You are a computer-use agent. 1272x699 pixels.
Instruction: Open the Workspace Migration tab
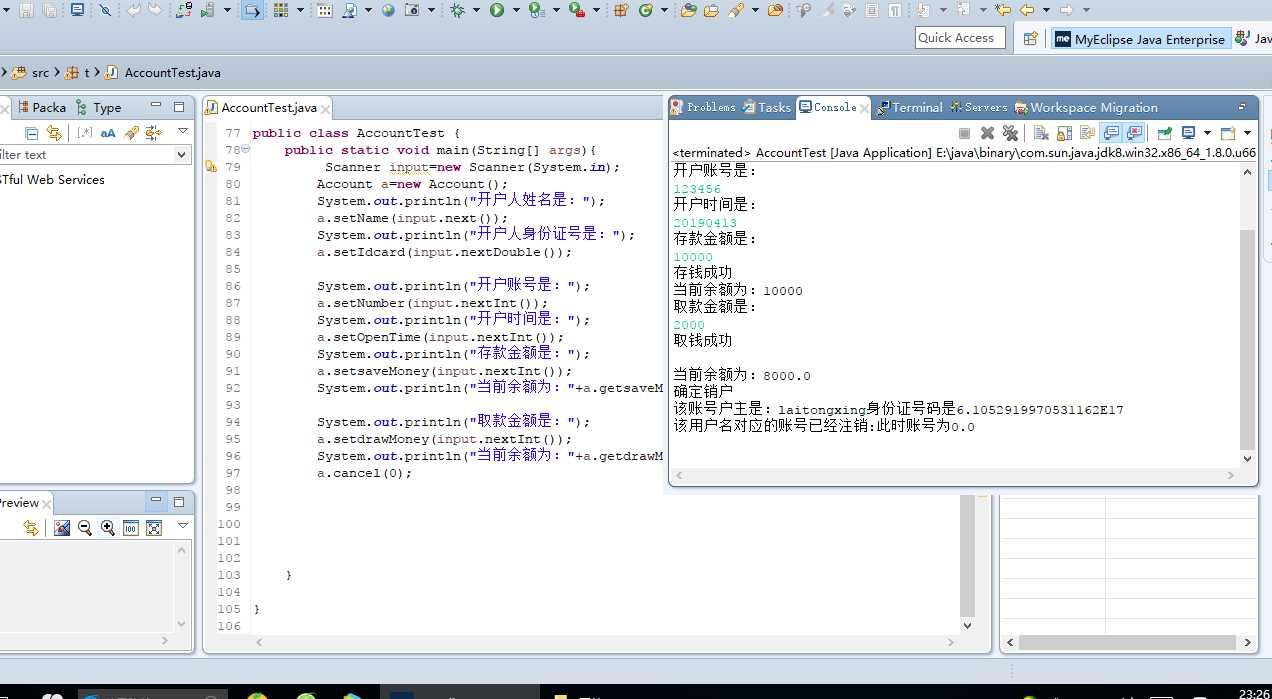tap(1086, 107)
